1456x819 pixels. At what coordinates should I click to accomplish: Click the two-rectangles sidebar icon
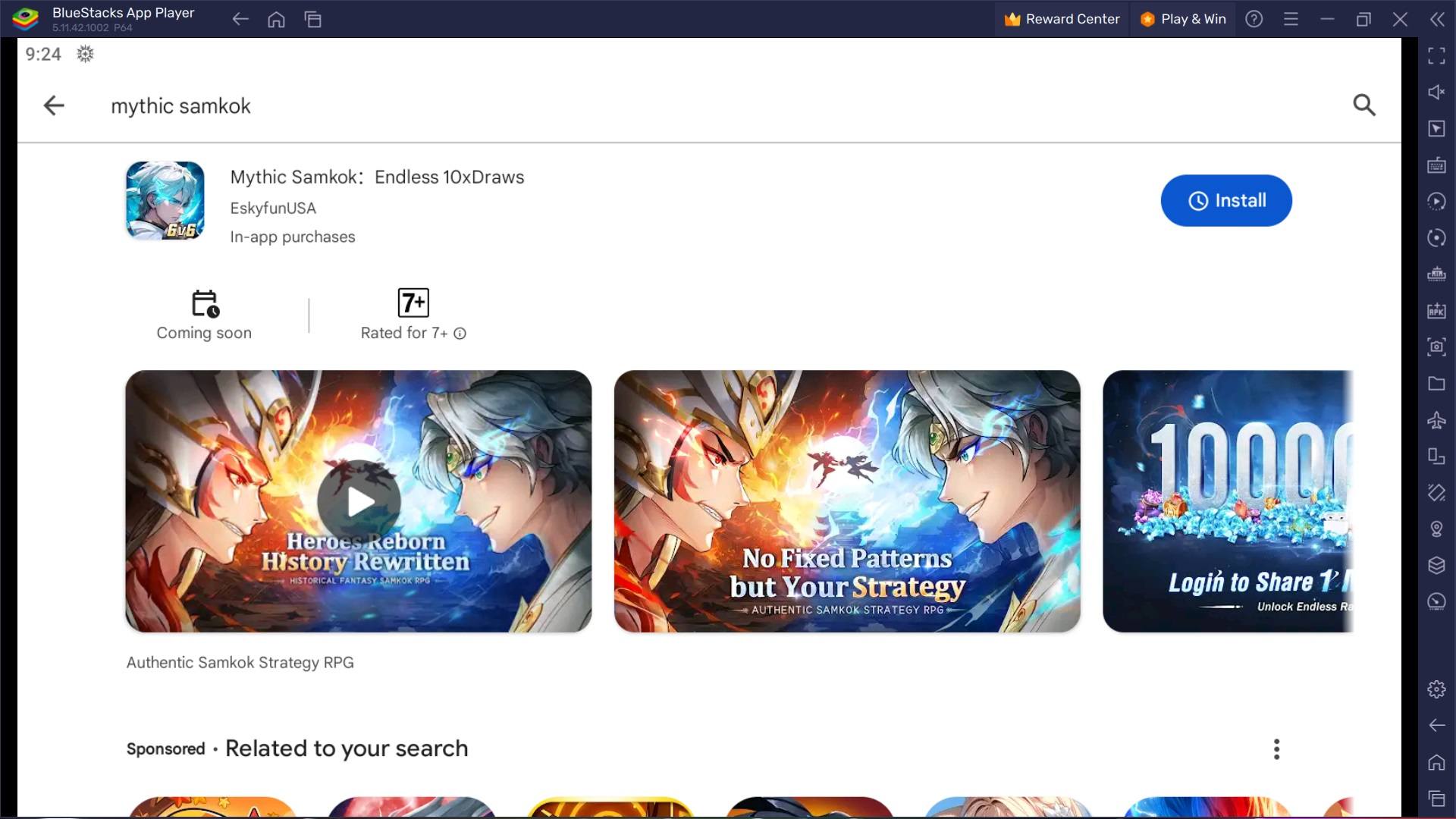pyautogui.click(x=1436, y=456)
